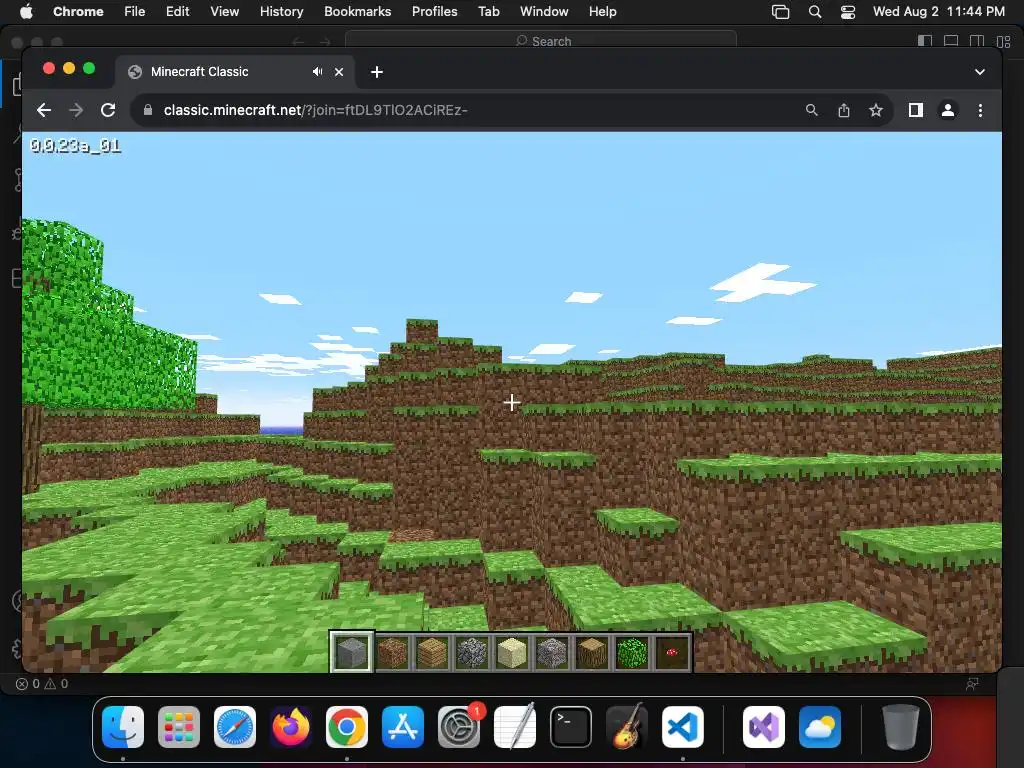Go back to previous page
Screen dimensions: 1024x768
[44, 110]
